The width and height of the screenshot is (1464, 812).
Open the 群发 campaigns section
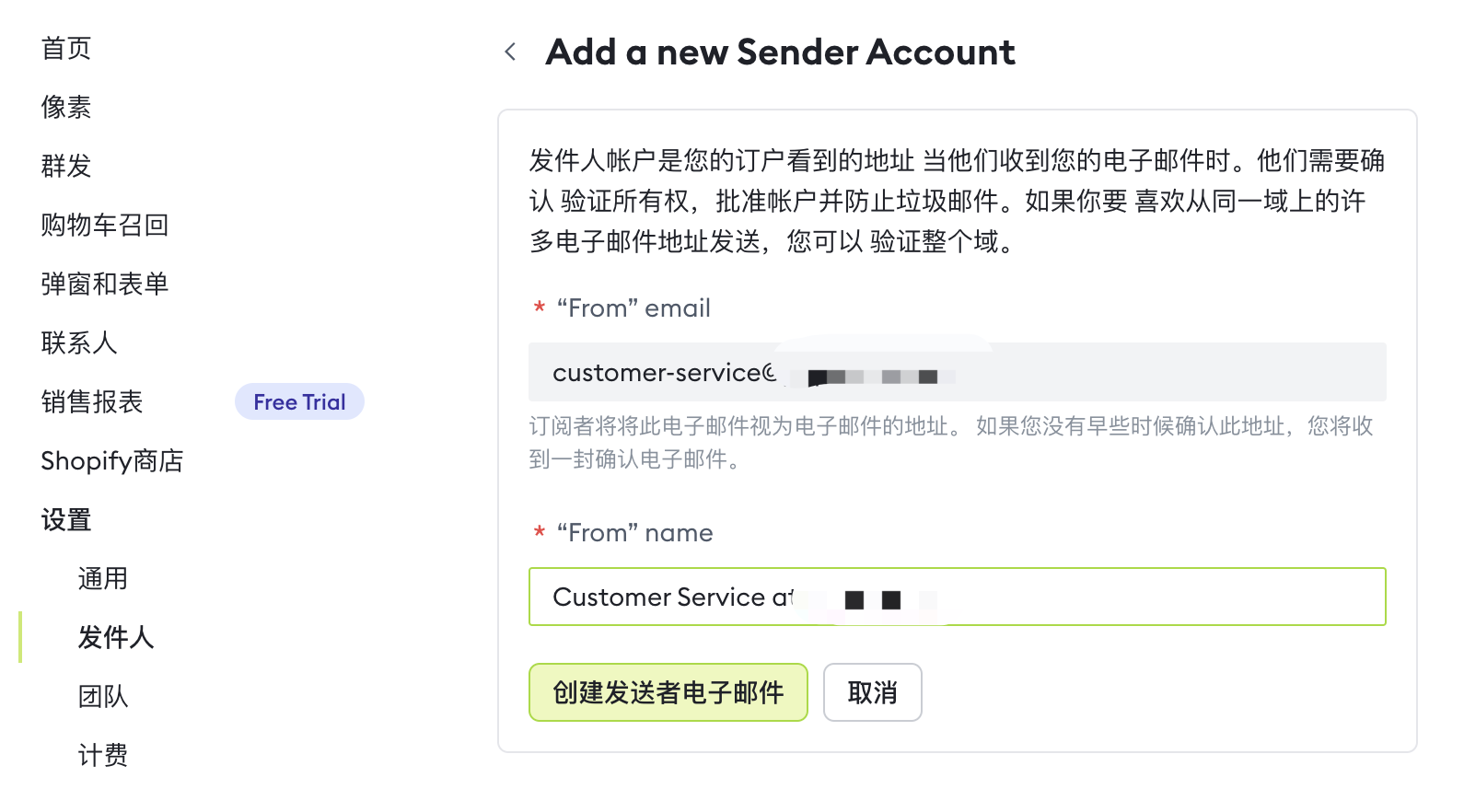(66, 167)
